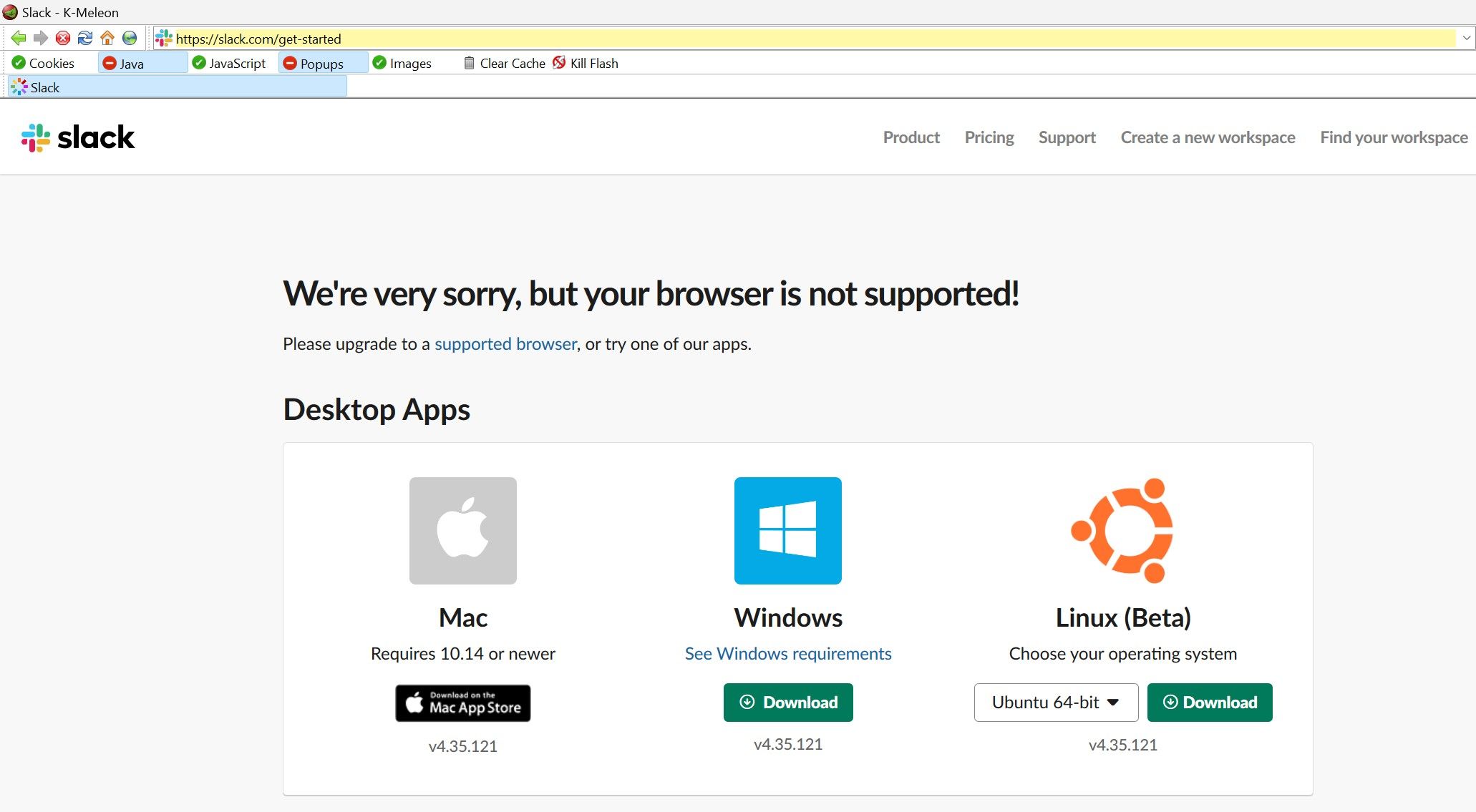
Task: Reload the page using the refresh icon
Action: pyautogui.click(x=85, y=38)
